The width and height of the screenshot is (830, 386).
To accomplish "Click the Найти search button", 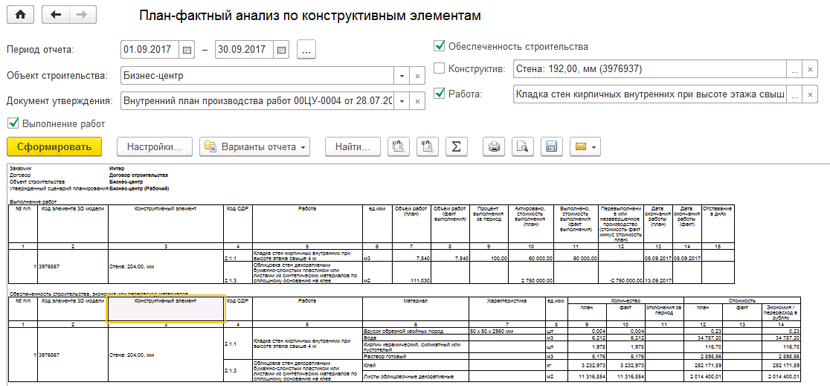I will coord(353,147).
